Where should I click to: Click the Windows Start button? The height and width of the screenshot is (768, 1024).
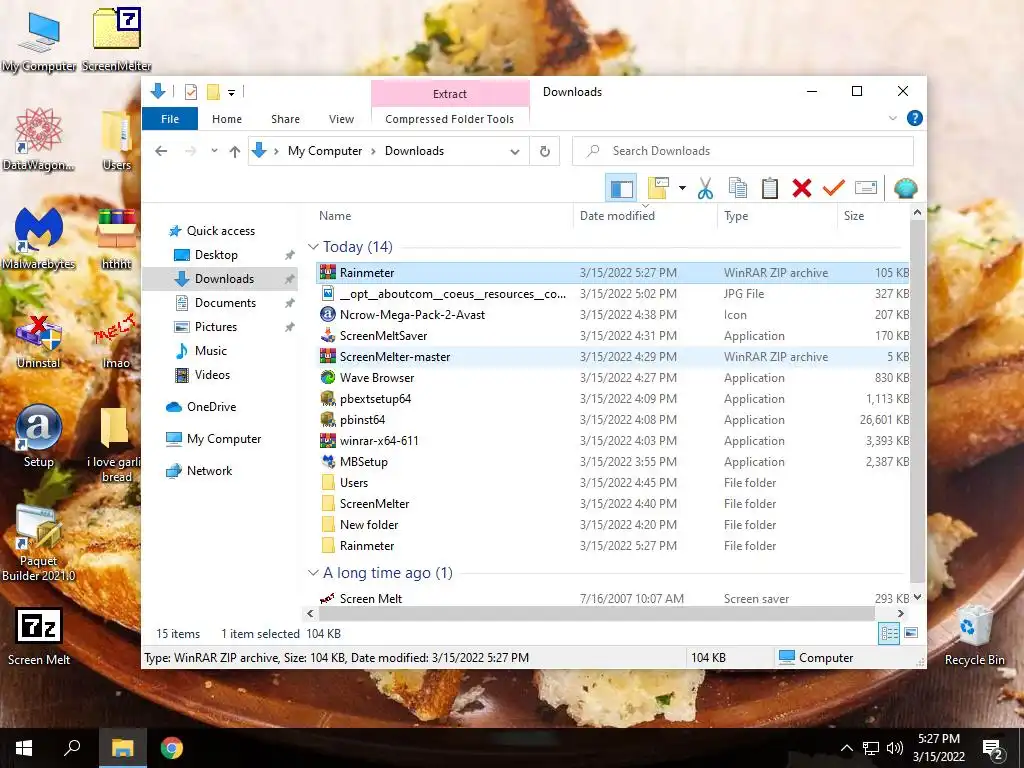point(24,748)
